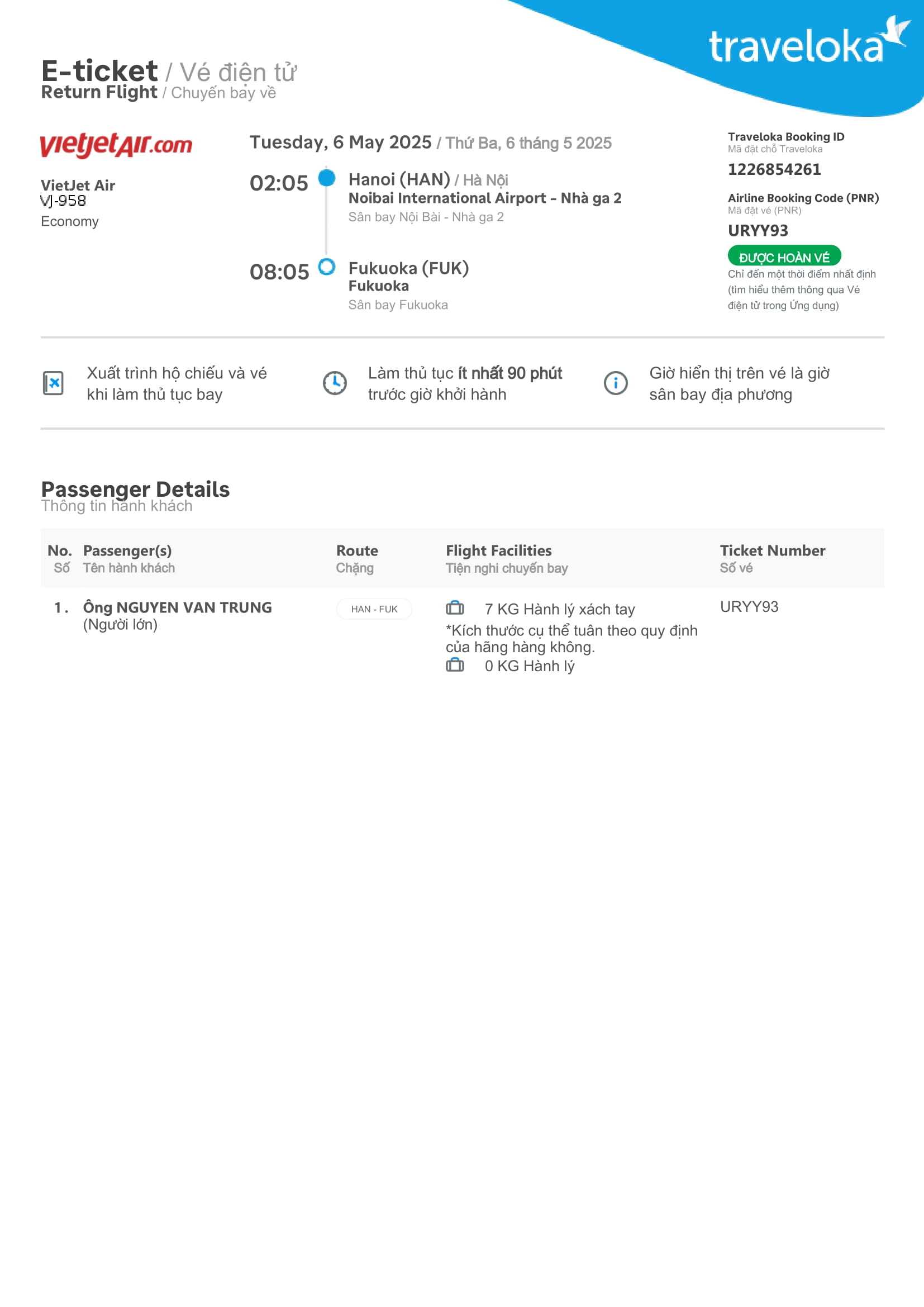Click the information circle icon
The width and height of the screenshot is (924, 1307).
(x=615, y=383)
